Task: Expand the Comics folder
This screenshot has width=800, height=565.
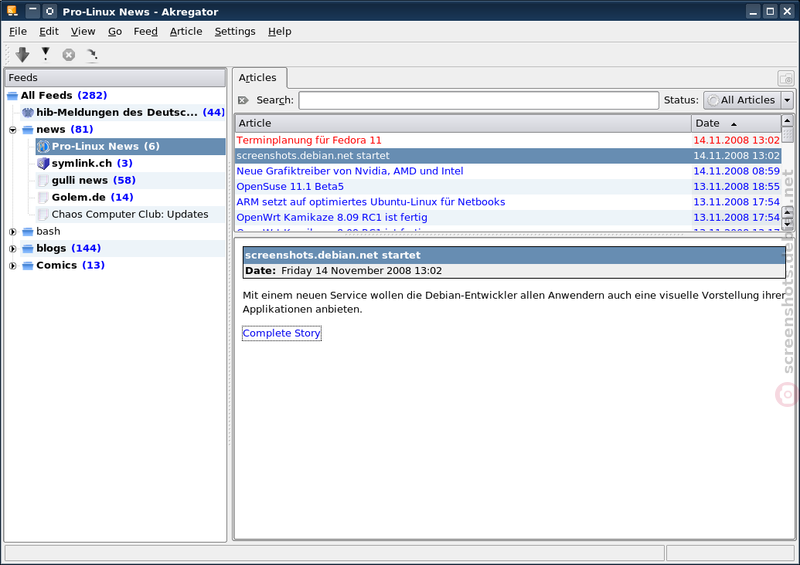Action: (x=13, y=265)
